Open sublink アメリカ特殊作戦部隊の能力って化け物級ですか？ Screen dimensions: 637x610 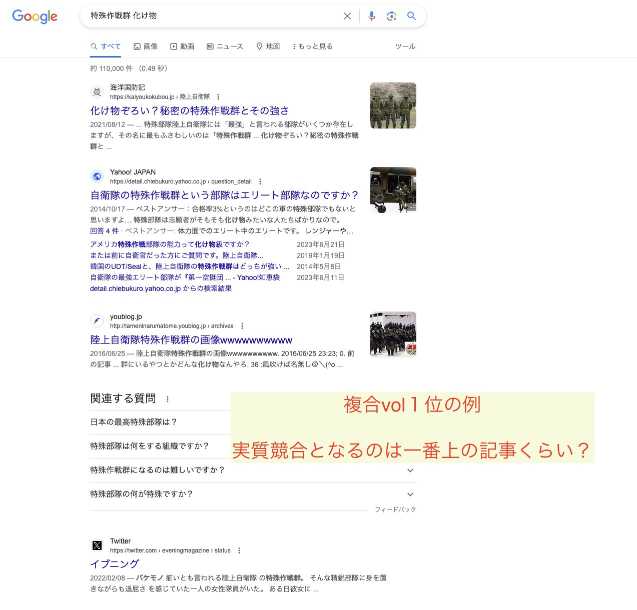click(169, 244)
